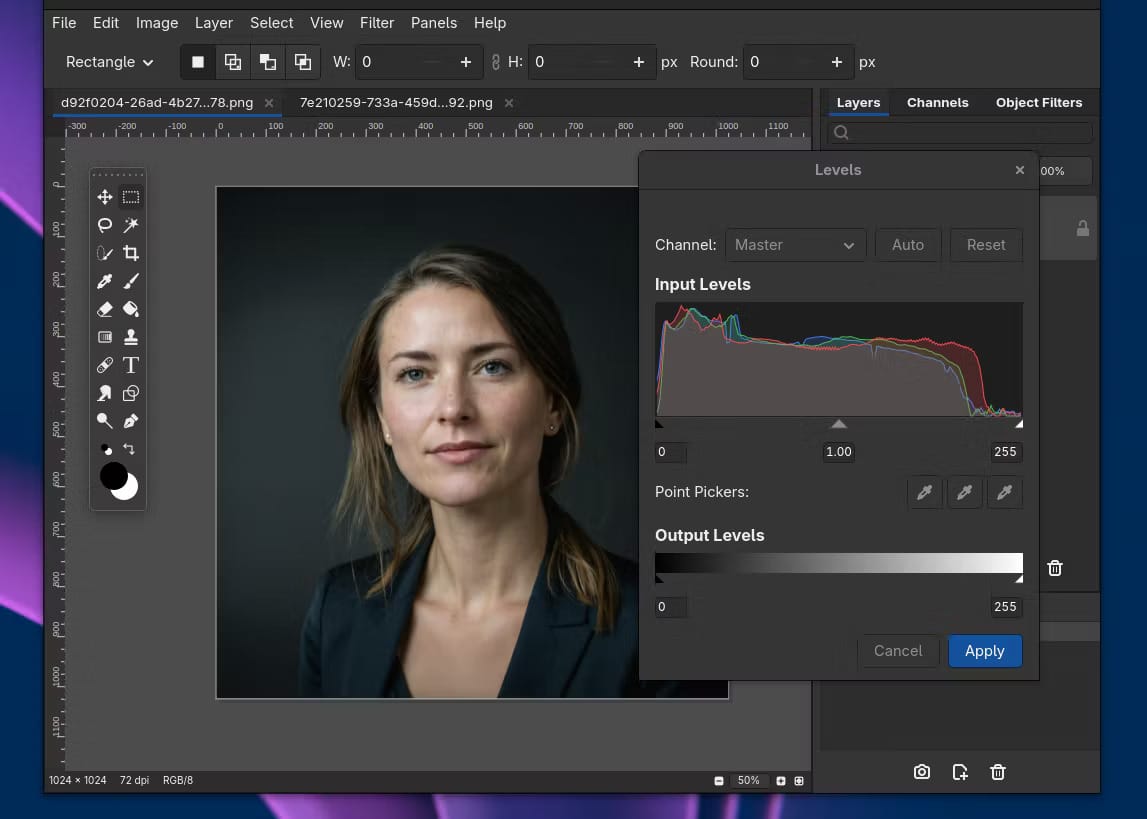Click the Lasso selection tool
The width and height of the screenshot is (1147, 819).
[105, 225]
